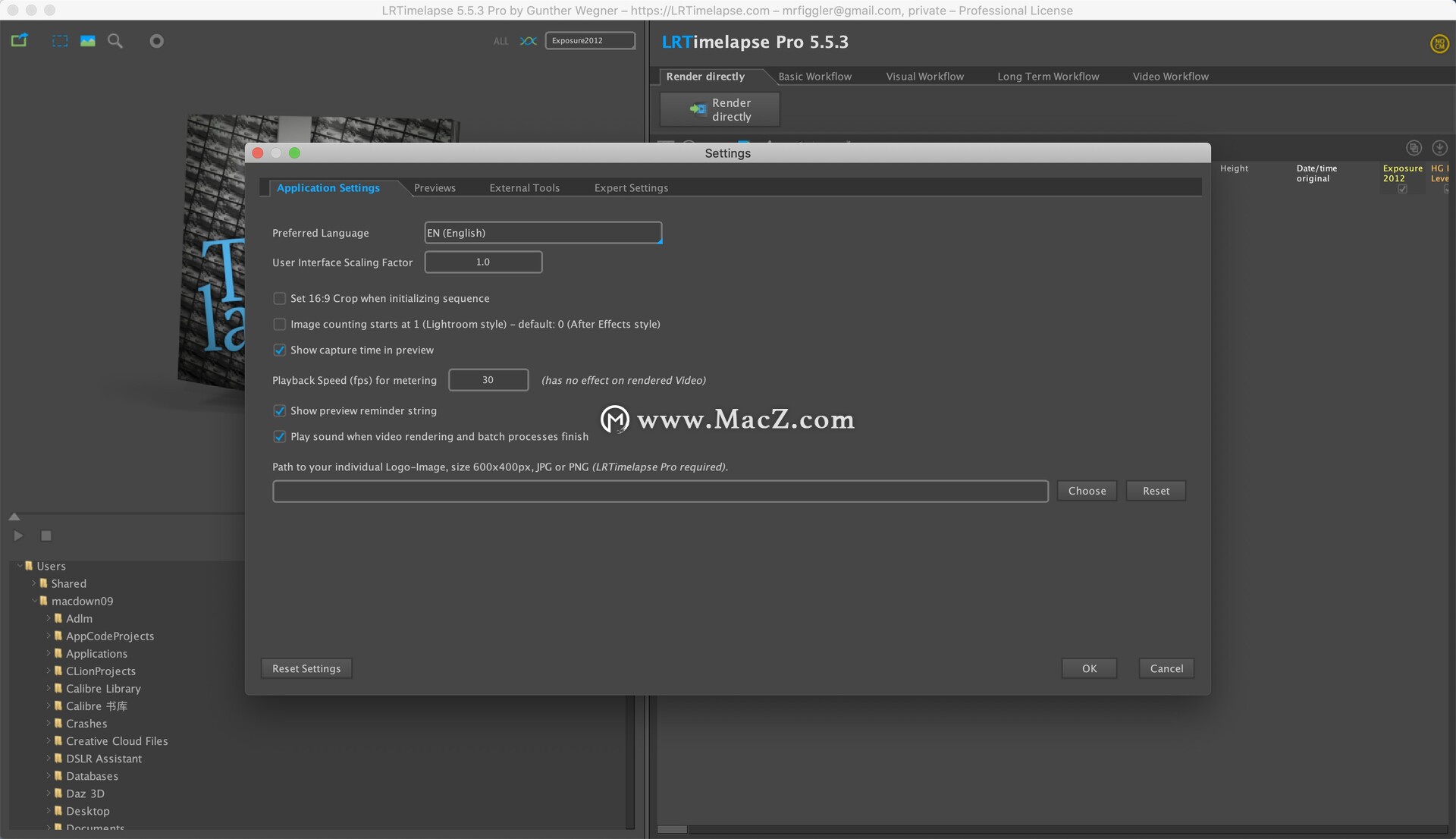The height and width of the screenshot is (839, 1456).
Task: Uncheck Play sound when rendering finishes
Action: point(280,437)
